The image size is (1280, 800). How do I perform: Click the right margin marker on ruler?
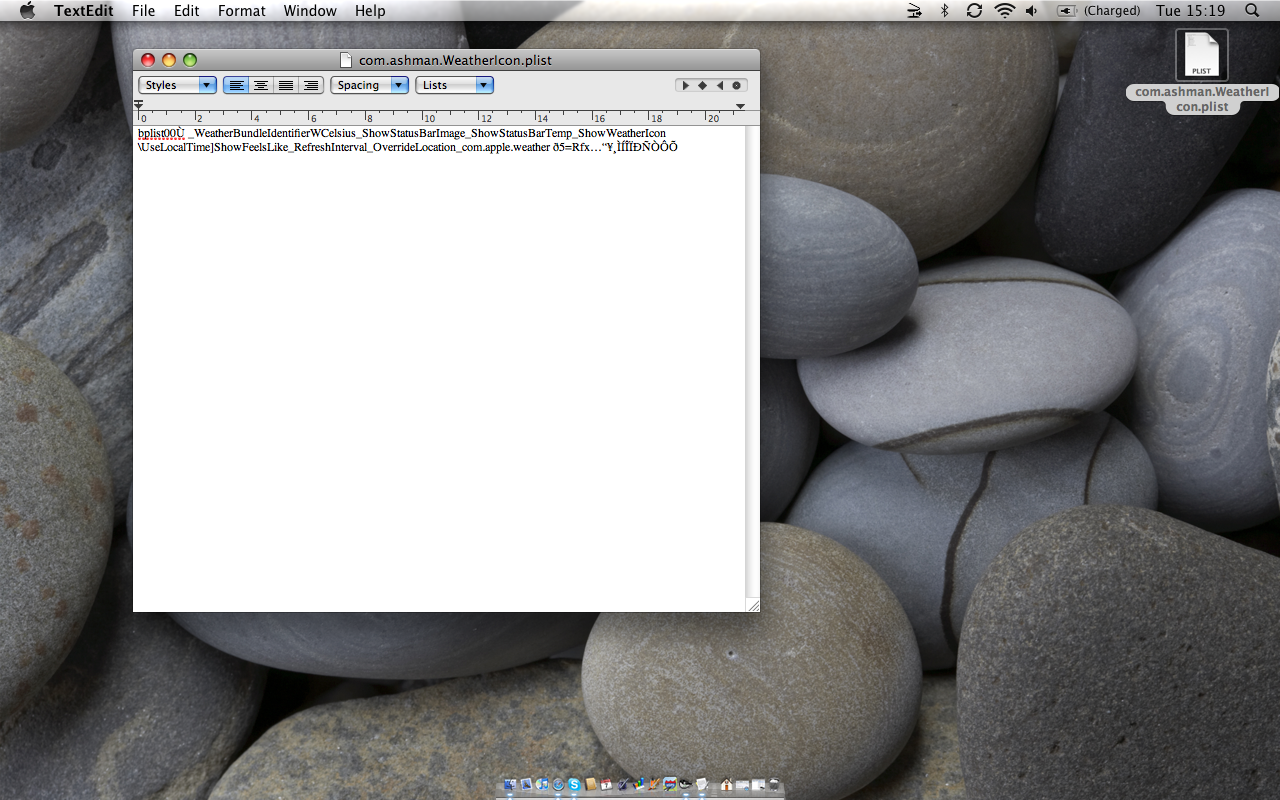click(x=741, y=106)
